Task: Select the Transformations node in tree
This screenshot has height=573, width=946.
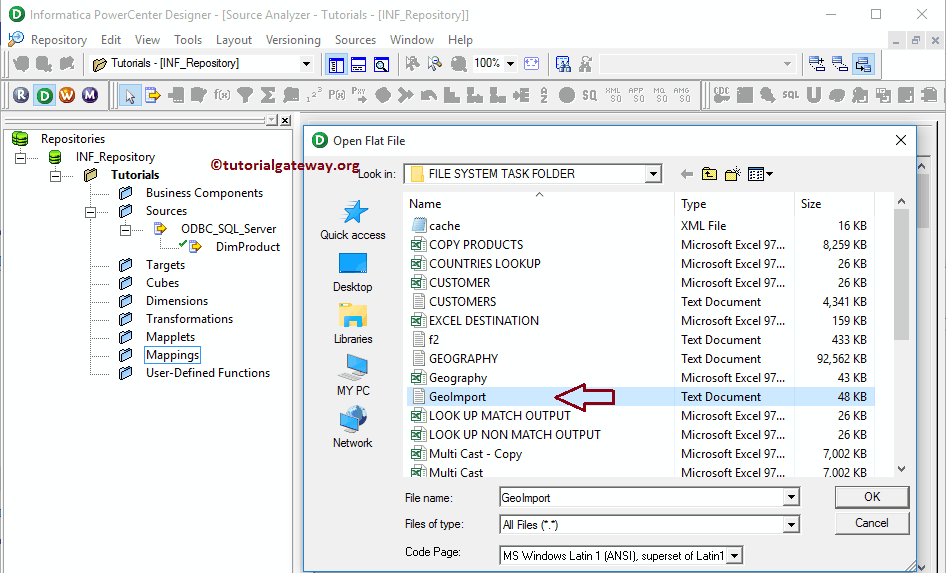Action: (x=189, y=319)
